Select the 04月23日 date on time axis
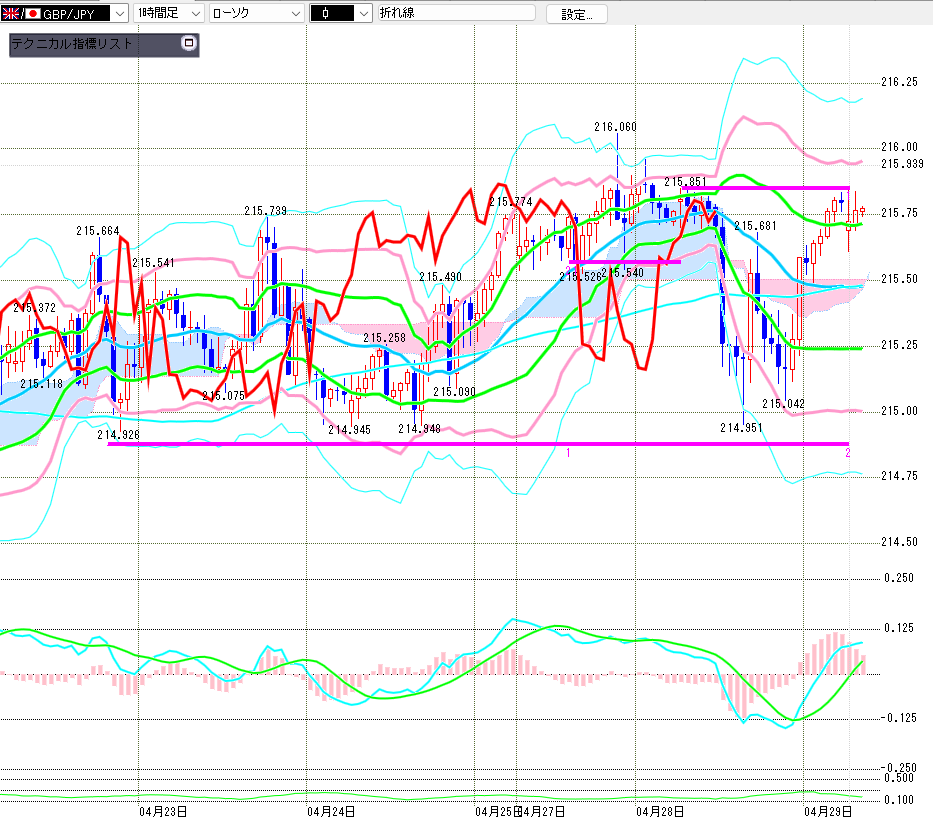 click(x=163, y=810)
